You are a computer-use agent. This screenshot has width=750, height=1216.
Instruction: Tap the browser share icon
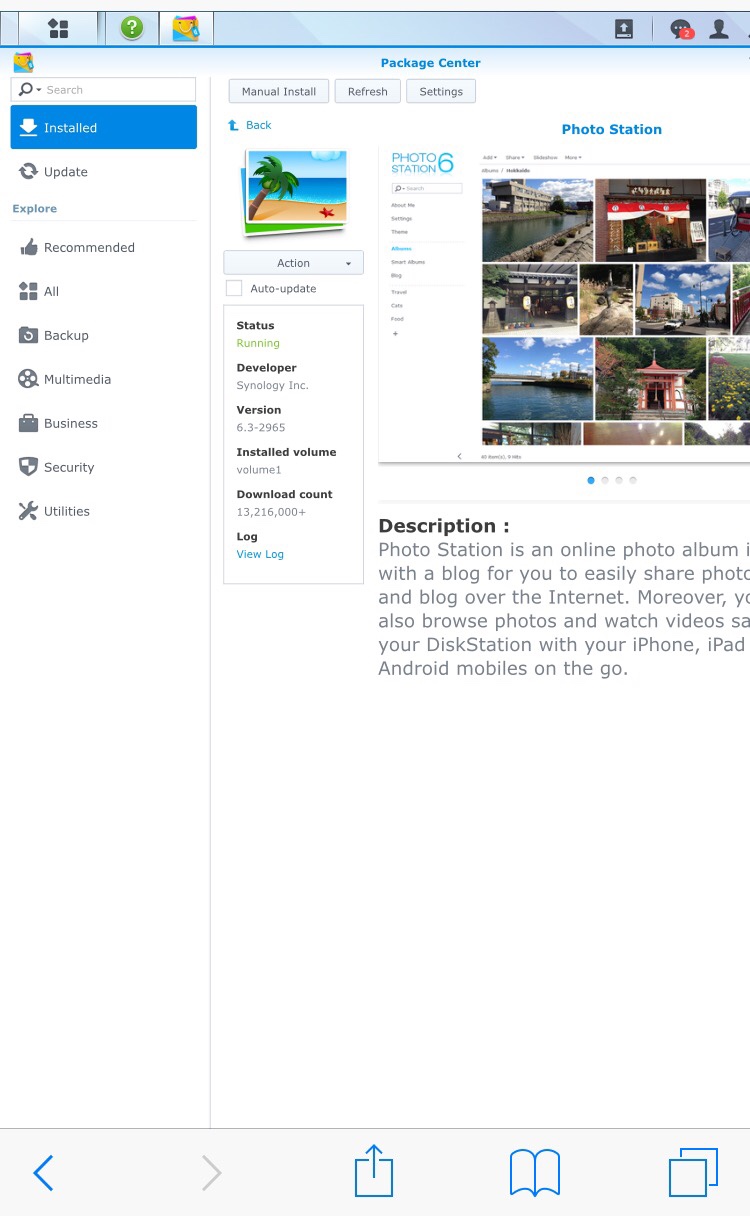tap(374, 1170)
